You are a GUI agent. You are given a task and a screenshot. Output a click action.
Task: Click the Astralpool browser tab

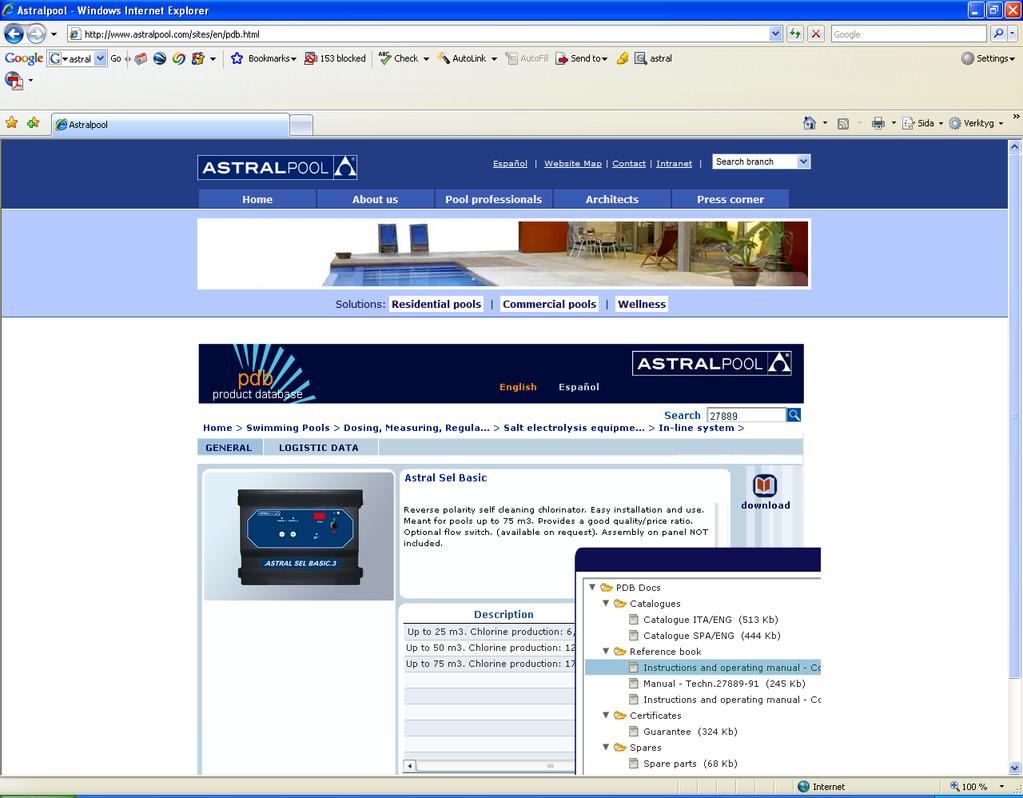pos(170,124)
